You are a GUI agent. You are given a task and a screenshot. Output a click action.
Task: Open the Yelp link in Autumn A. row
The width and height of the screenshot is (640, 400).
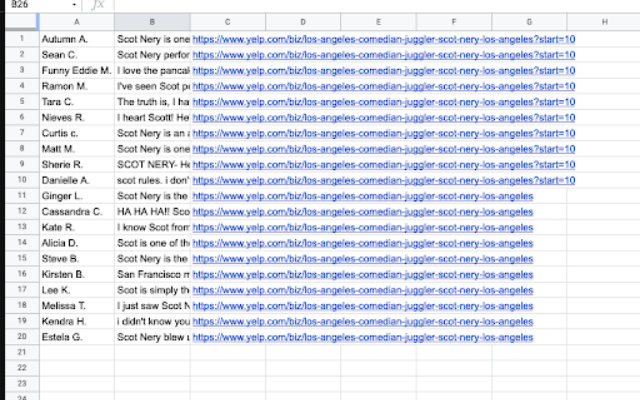[383, 39]
